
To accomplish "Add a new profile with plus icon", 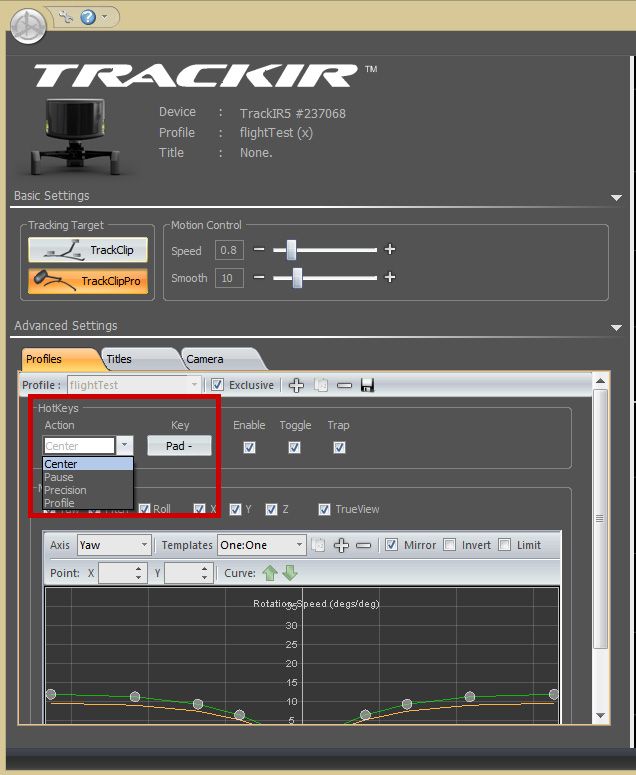I will (x=297, y=385).
